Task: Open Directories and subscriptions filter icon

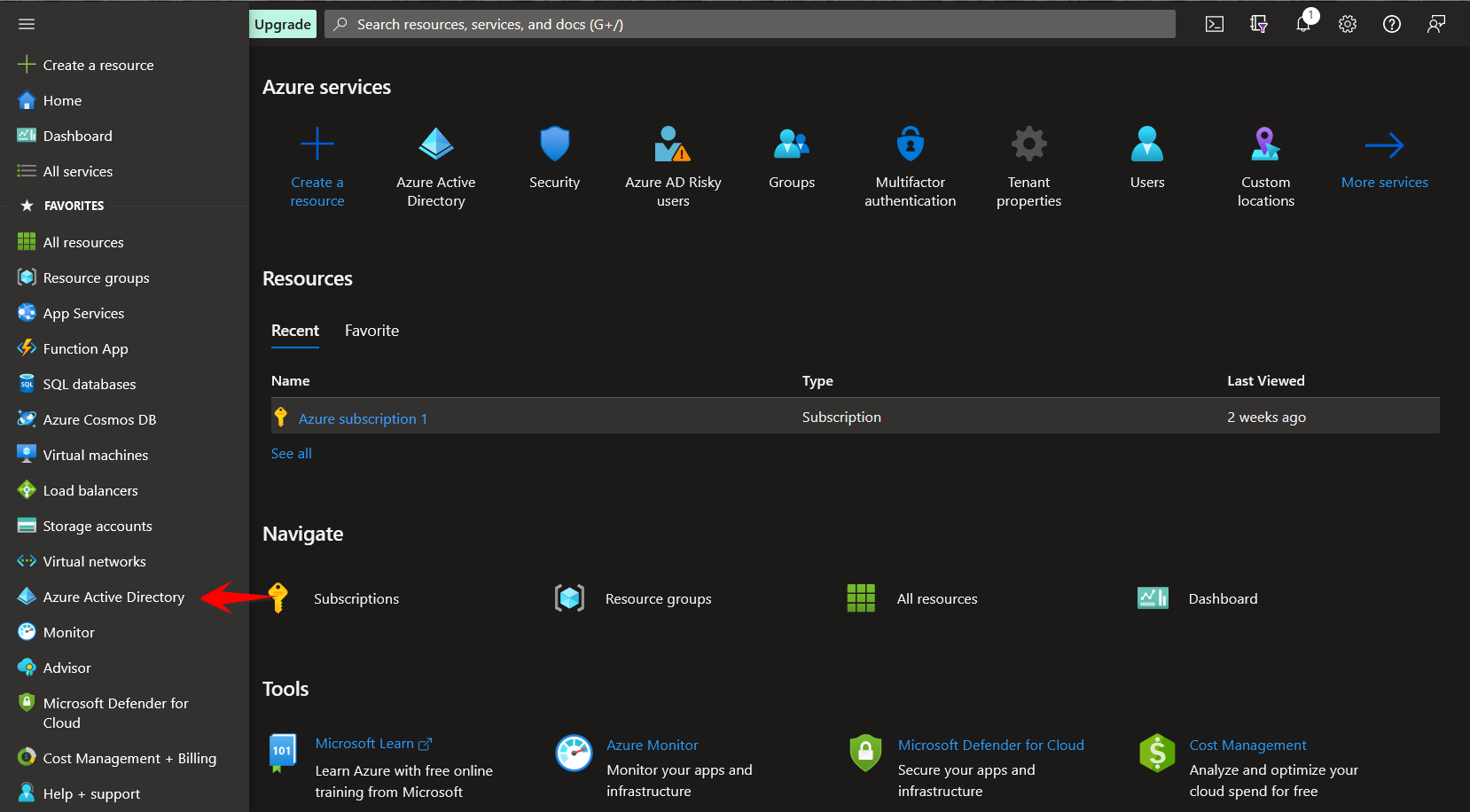Action: point(1259,24)
